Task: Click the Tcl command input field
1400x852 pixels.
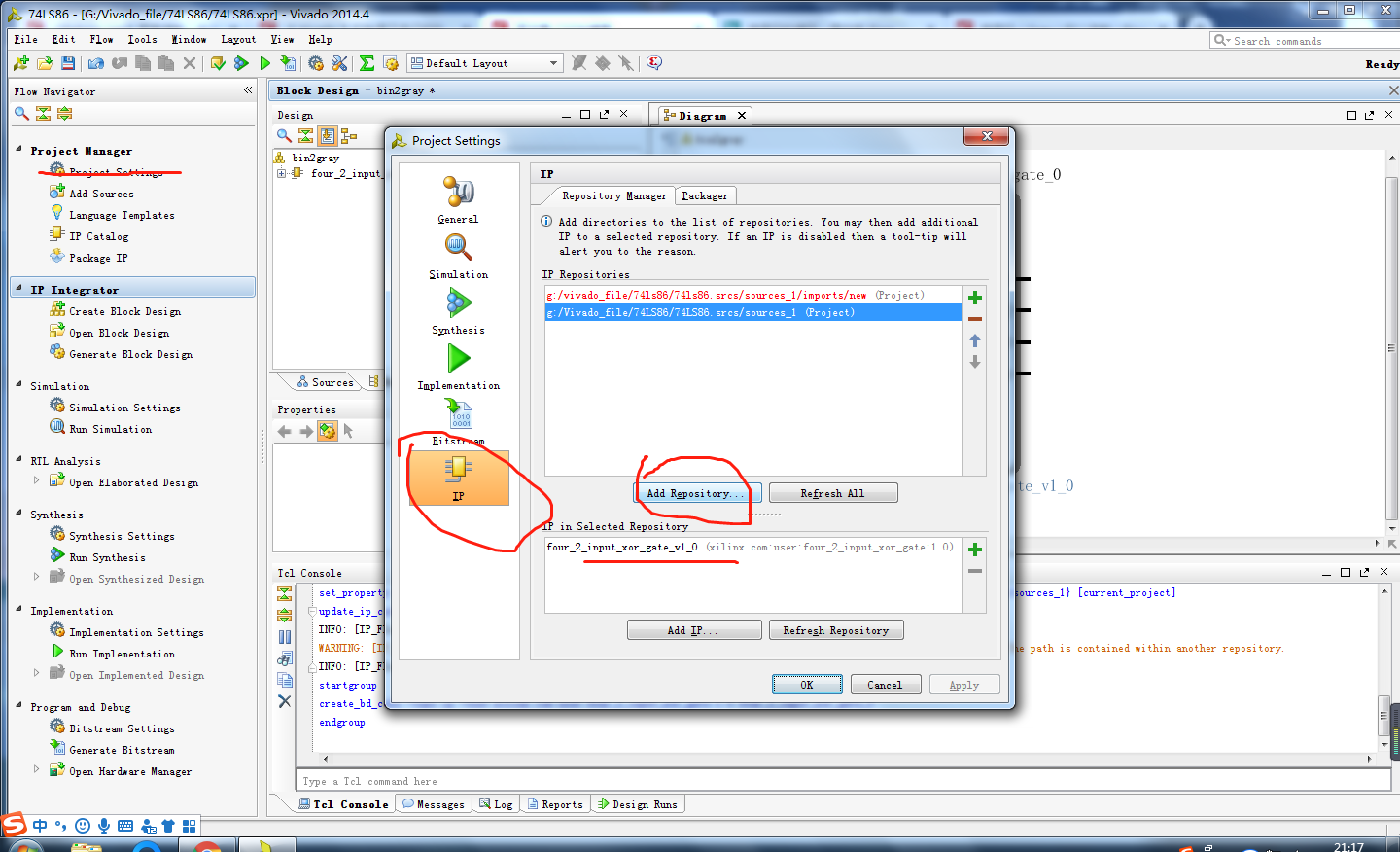Action: [x=843, y=781]
